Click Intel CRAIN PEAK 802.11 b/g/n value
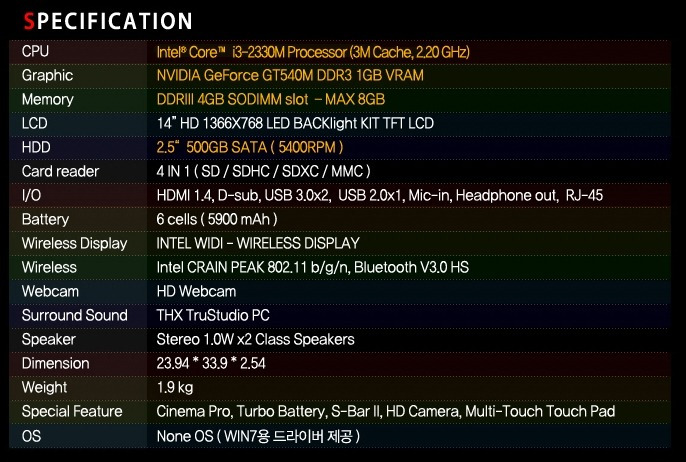This screenshot has height=462, width=686. click(x=313, y=267)
